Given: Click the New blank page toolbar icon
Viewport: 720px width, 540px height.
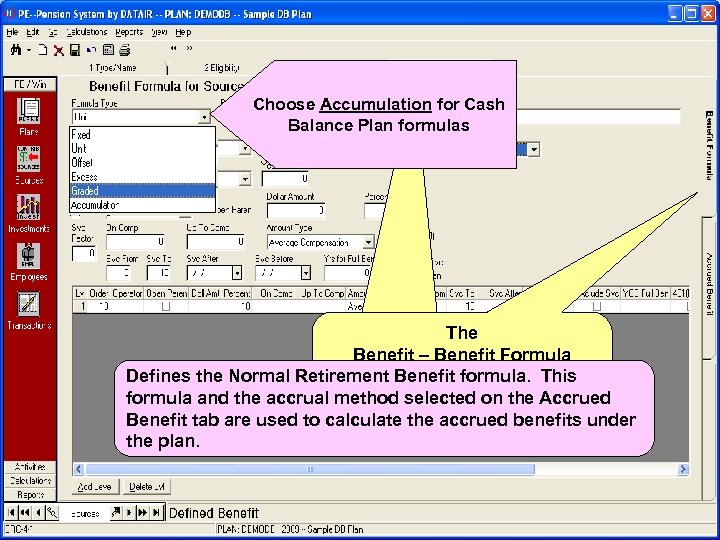Looking at the screenshot, I should point(43,50).
